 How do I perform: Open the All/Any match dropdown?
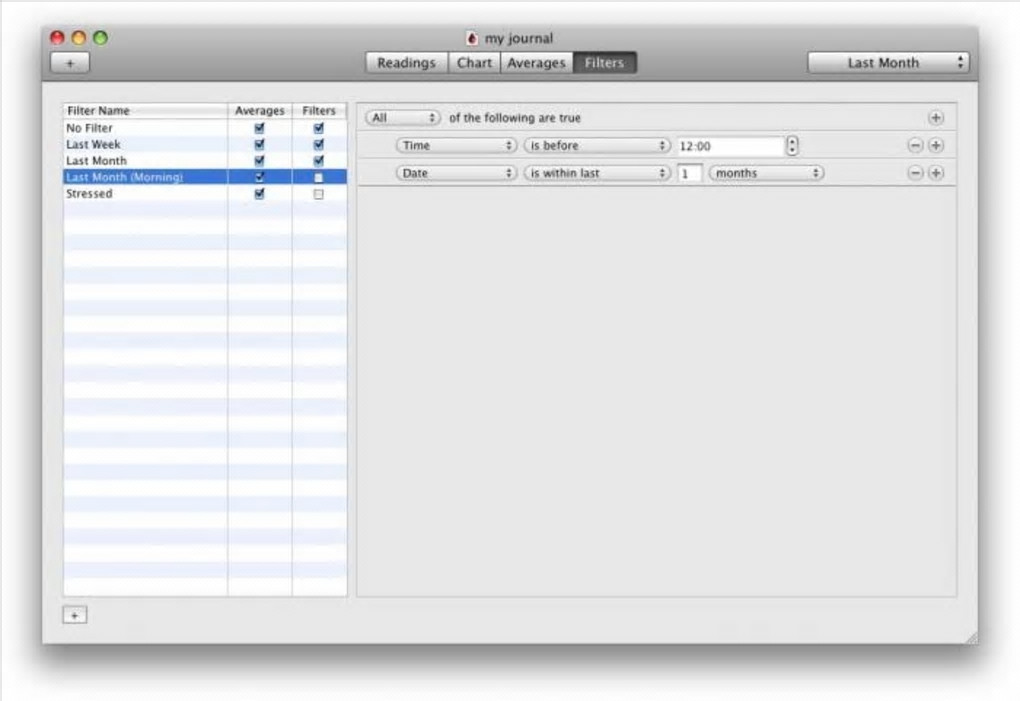tap(403, 118)
